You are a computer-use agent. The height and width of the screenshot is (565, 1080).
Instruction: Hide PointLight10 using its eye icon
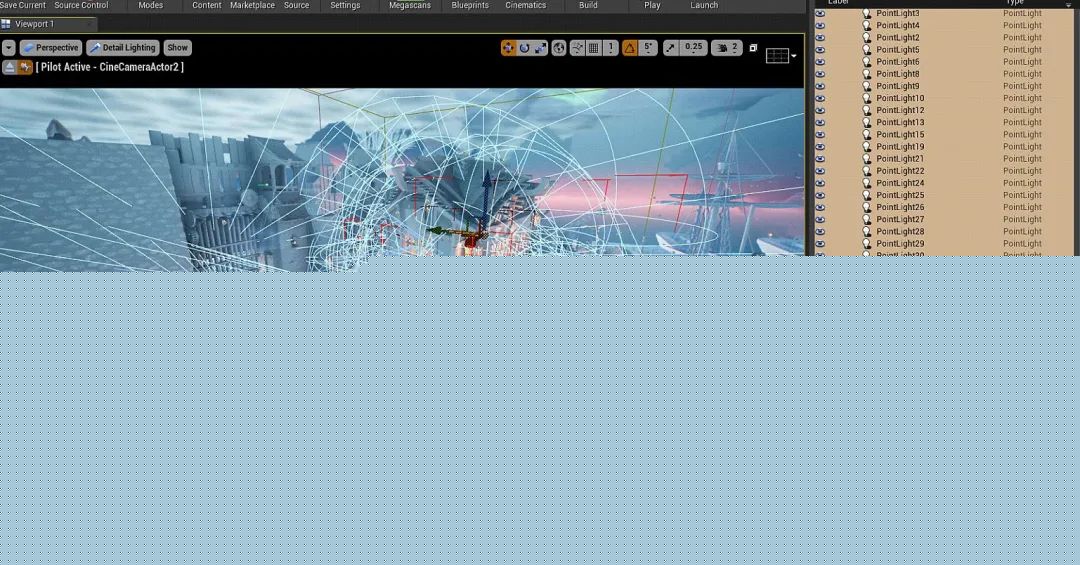820,98
